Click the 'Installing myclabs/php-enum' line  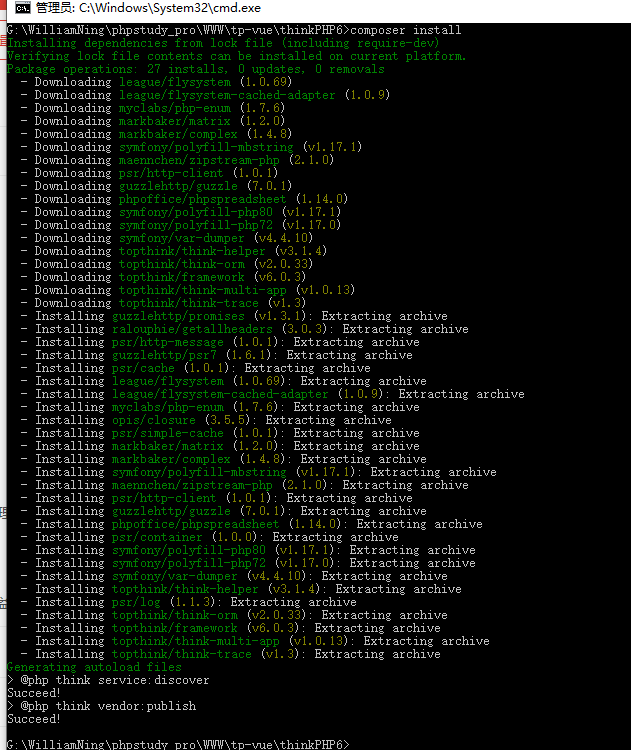220,407
